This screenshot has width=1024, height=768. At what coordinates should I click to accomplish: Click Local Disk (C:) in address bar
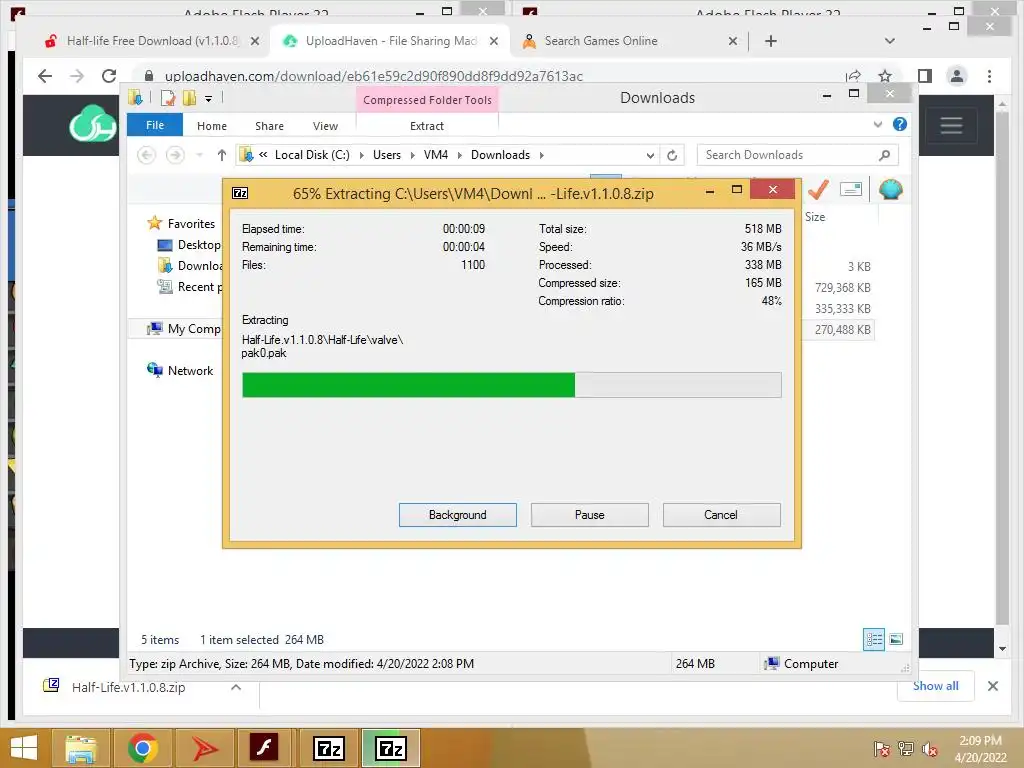click(x=312, y=155)
